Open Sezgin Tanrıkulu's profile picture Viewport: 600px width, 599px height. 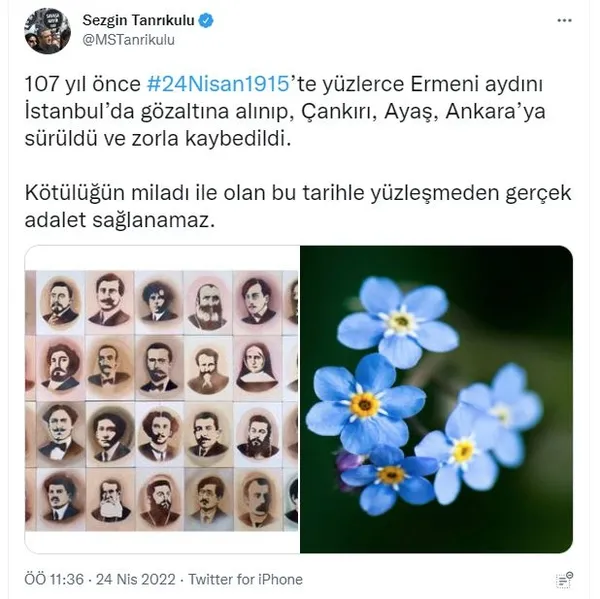47,31
